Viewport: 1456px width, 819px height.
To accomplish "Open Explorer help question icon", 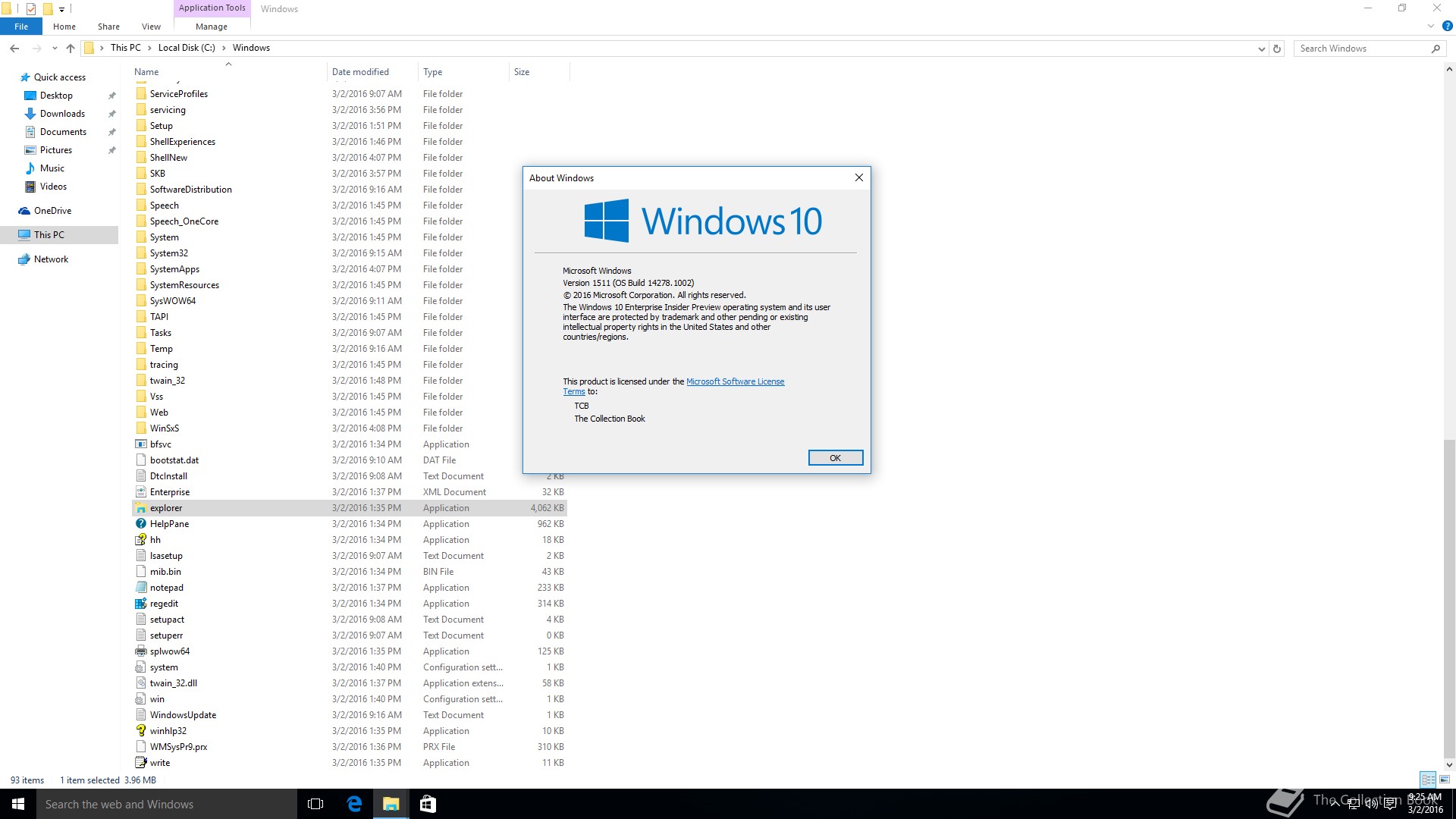I will (x=1447, y=26).
